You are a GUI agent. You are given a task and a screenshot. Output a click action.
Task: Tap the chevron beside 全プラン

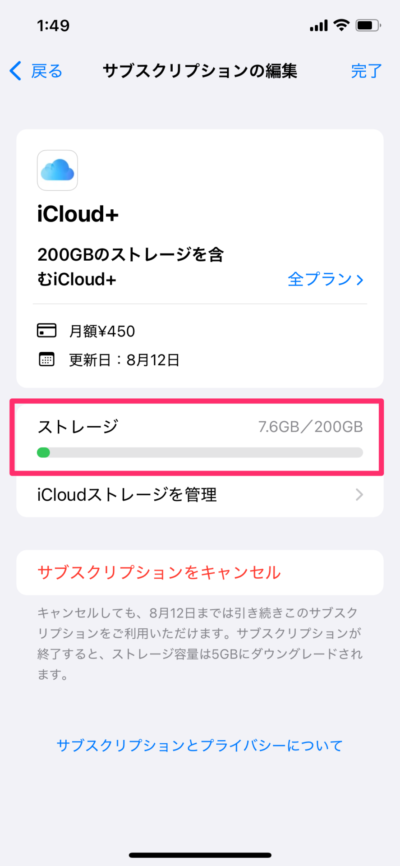(360, 280)
